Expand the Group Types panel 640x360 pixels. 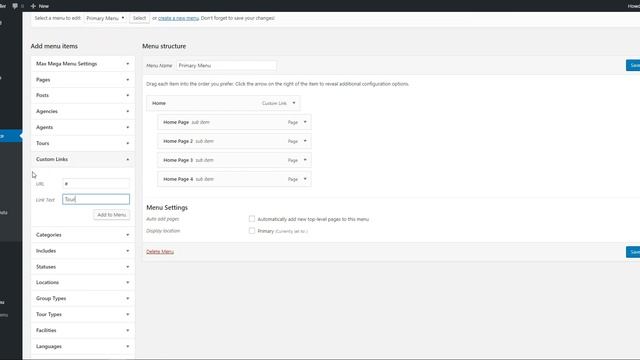(83, 298)
